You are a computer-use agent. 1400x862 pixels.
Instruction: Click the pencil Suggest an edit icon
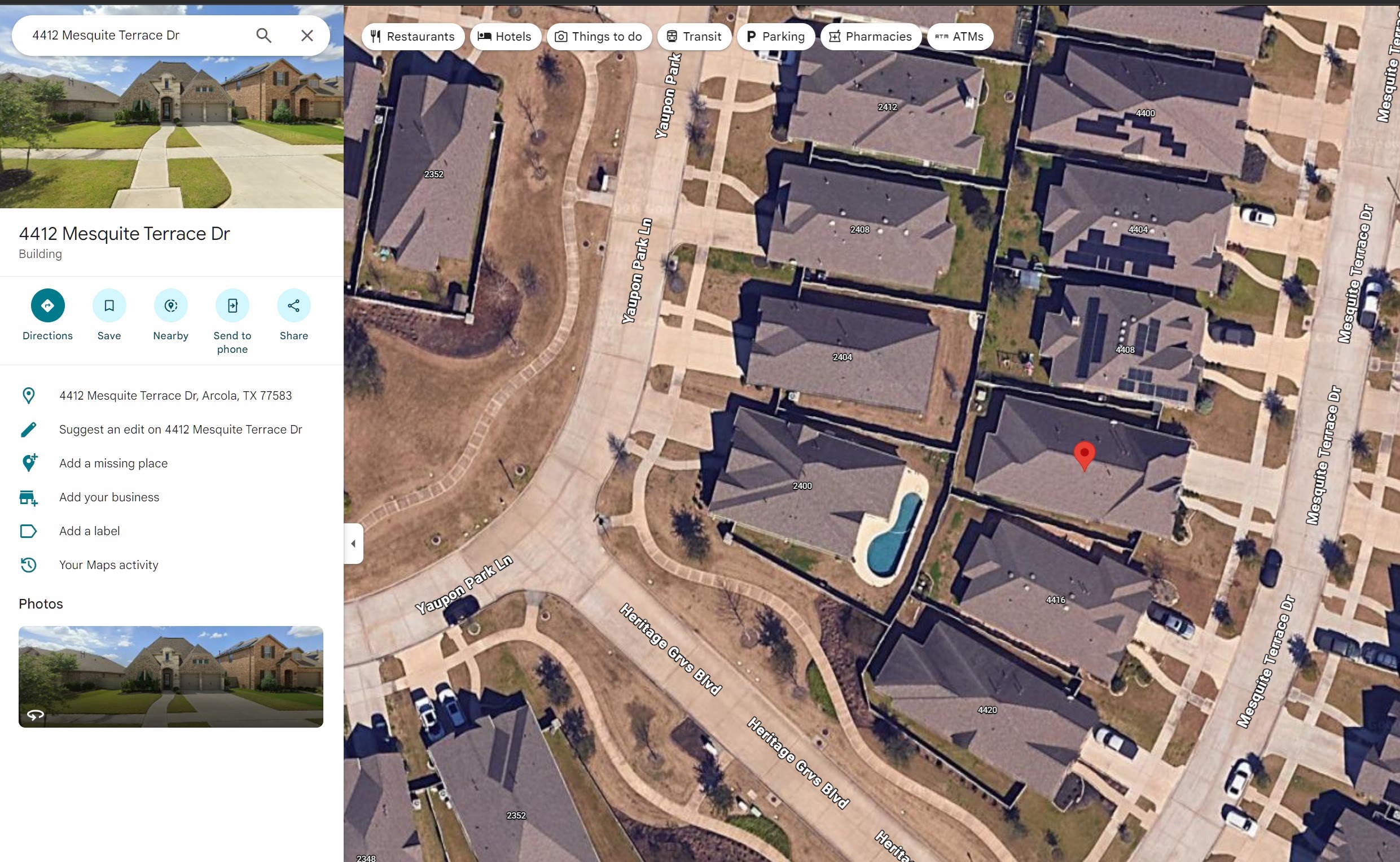click(28, 429)
